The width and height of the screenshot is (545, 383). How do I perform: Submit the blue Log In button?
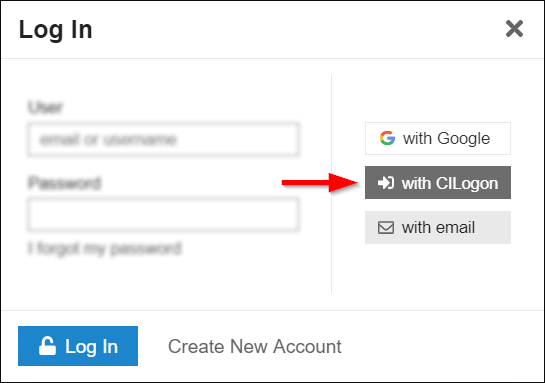(78, 346)
